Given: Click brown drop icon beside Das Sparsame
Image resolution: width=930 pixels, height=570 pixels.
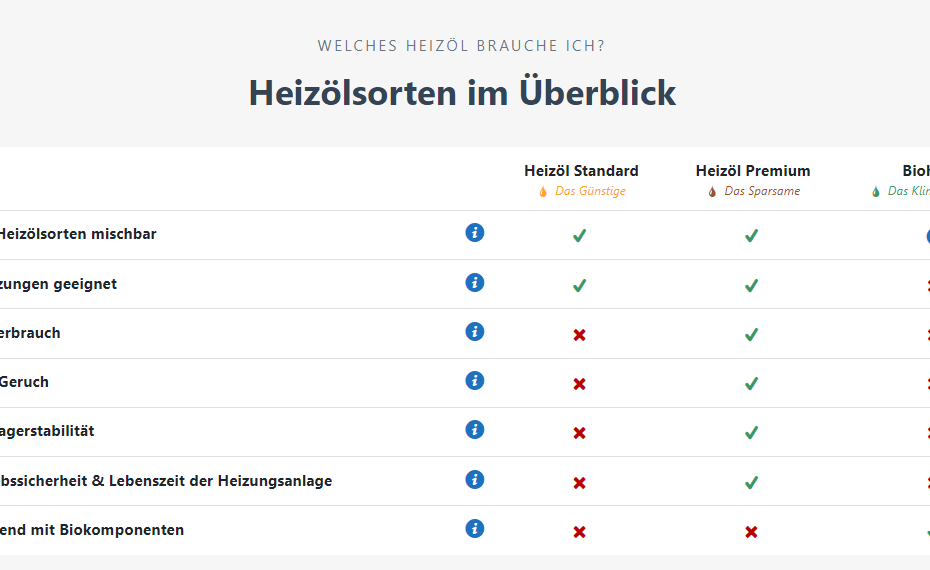Looking at the screenshot, I should [712, 192].
